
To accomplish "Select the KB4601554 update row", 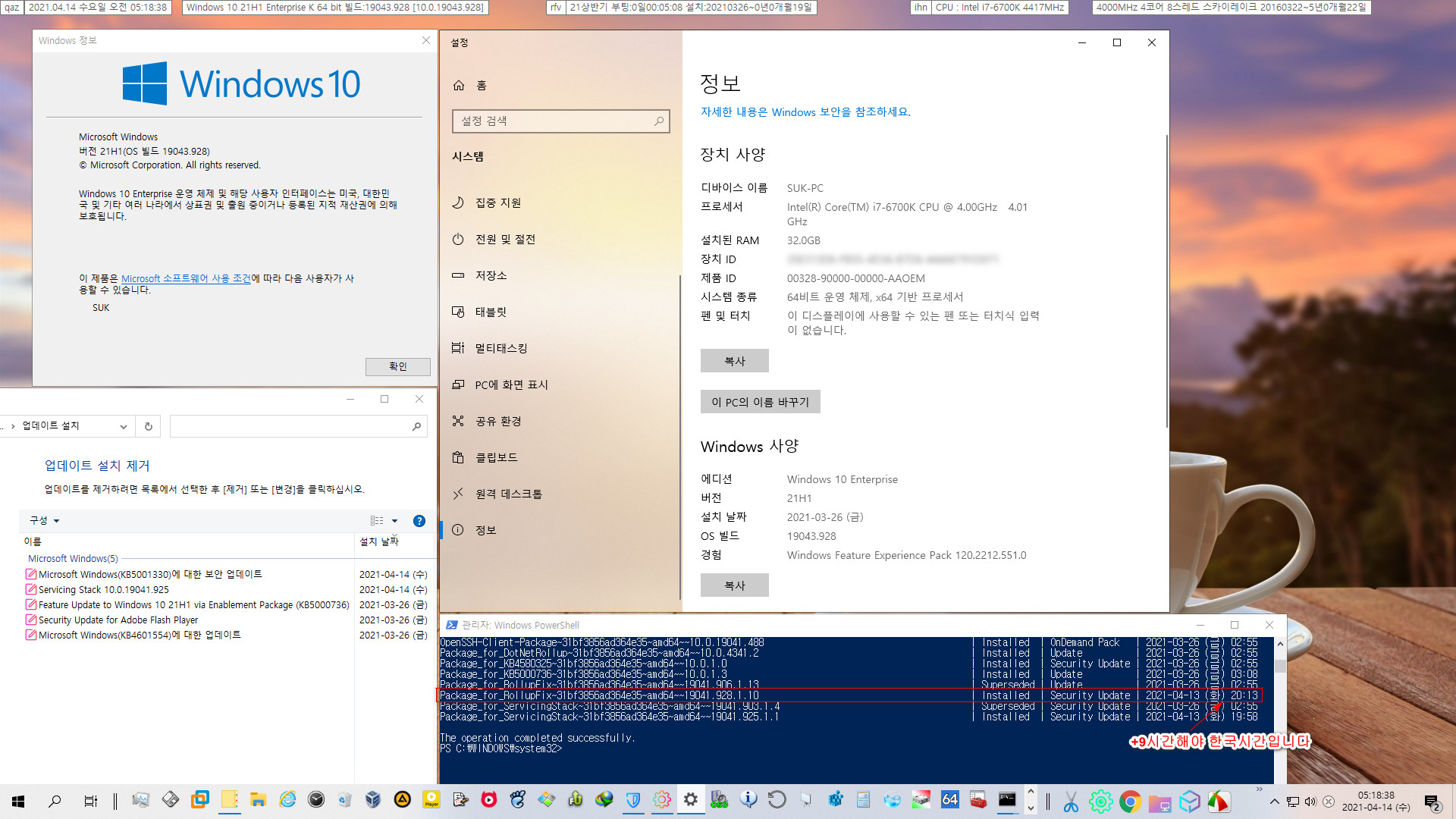I will point(227,635).
